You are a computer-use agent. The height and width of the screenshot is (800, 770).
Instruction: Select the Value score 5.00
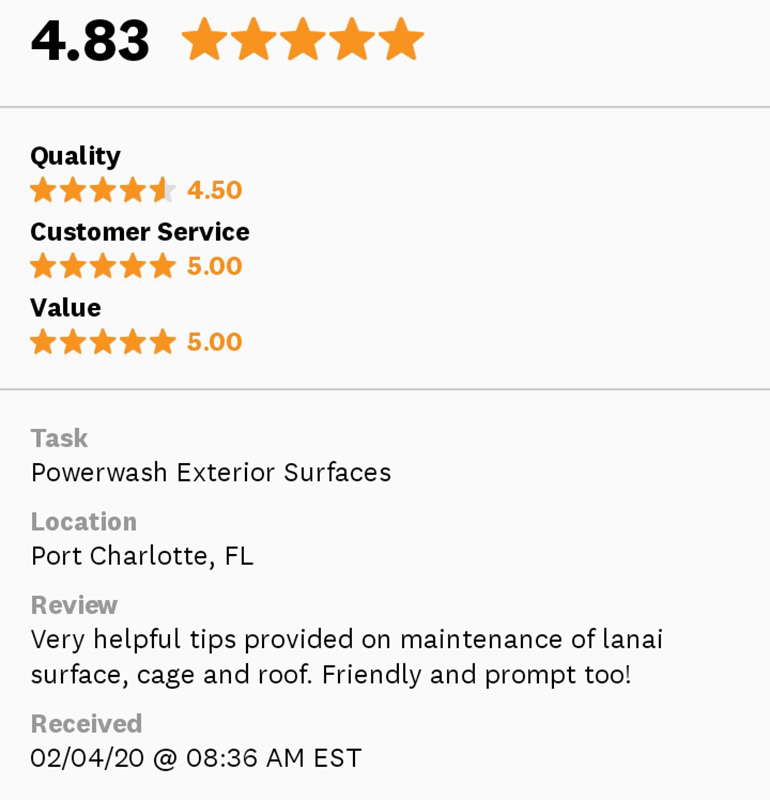214,342
